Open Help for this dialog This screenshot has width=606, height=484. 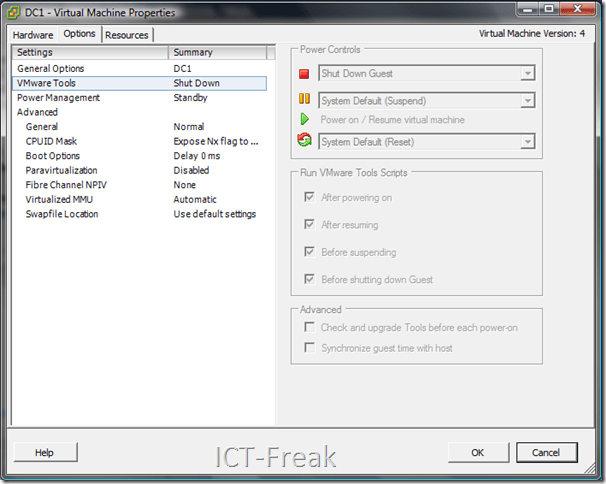(x=44, y=452)
